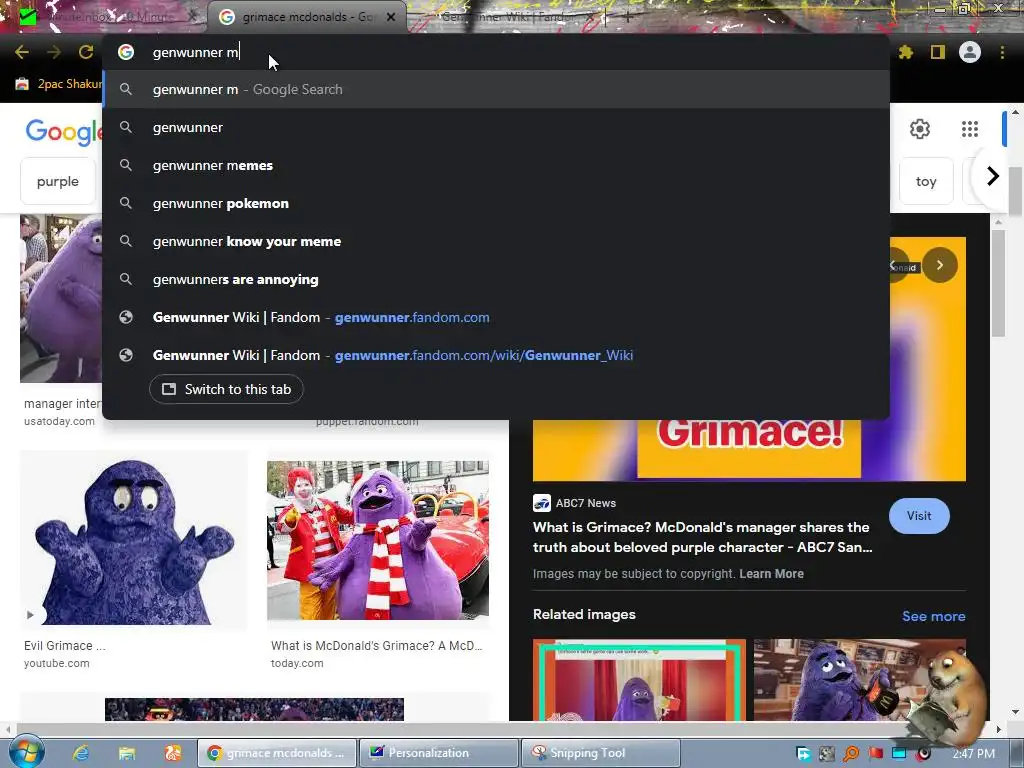Reload the page with the refresh icon
The width and height of the screenshot is (1024, 768).
pos(86,52)
